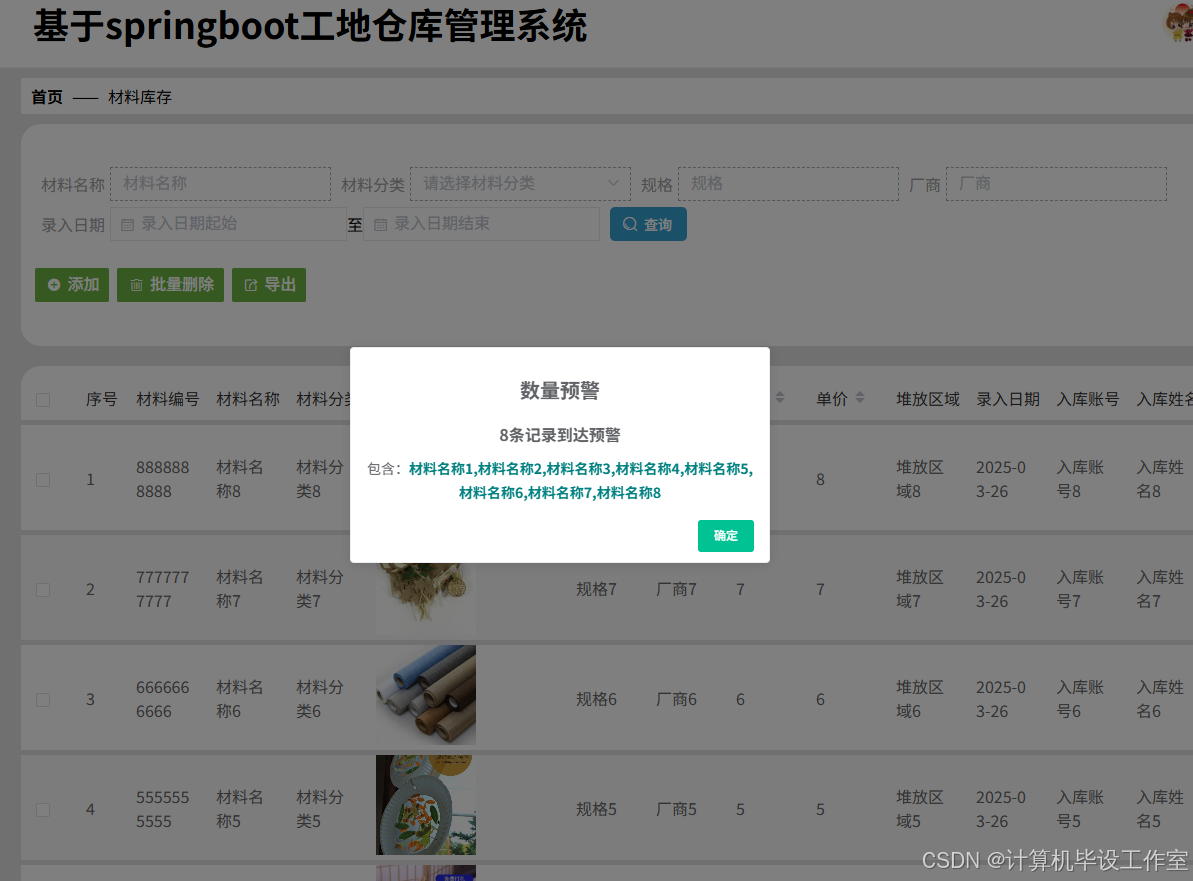Click the 入库姓名6 cell

(x=1160, y=699)
